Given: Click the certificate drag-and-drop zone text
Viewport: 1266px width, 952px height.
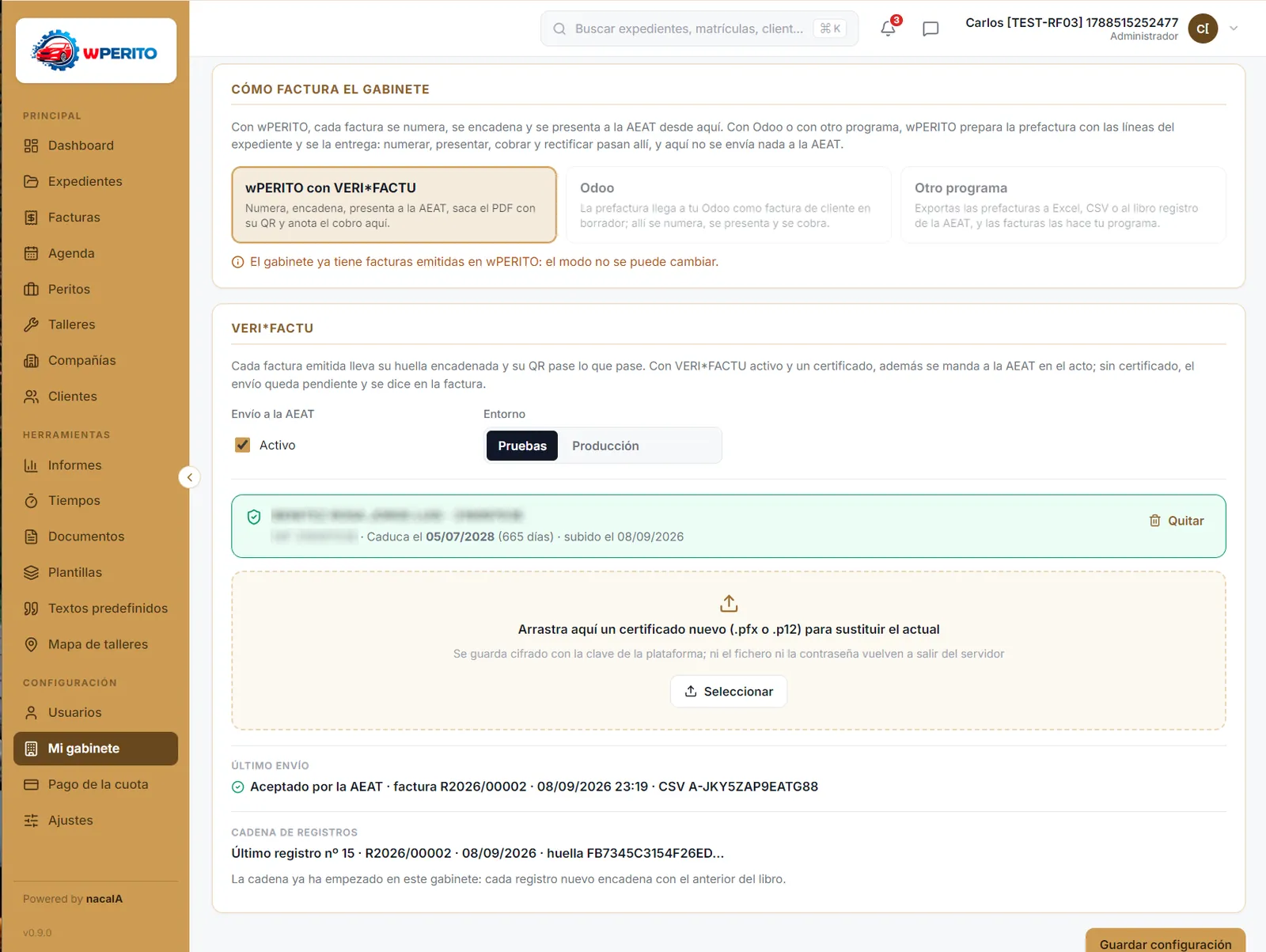Looking at the screenshot, I should (x=729, y=629).
